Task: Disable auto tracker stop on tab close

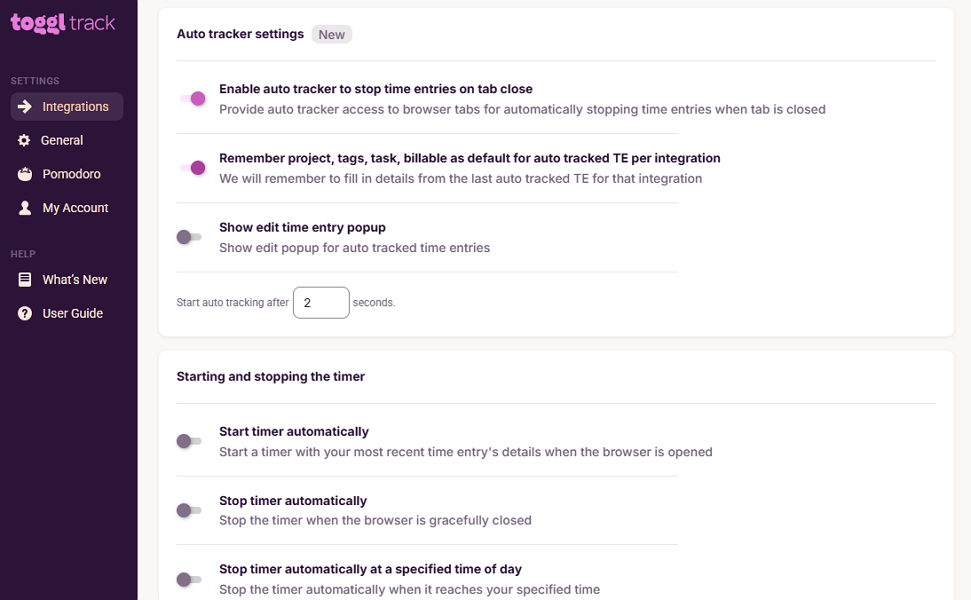Action: click(192, 98)
